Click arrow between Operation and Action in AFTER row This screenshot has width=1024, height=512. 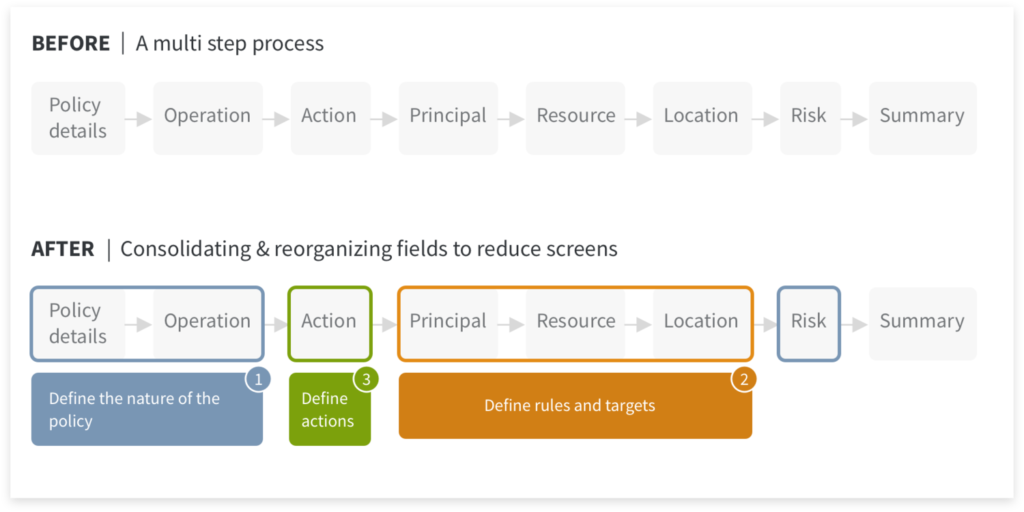[275, 323]
